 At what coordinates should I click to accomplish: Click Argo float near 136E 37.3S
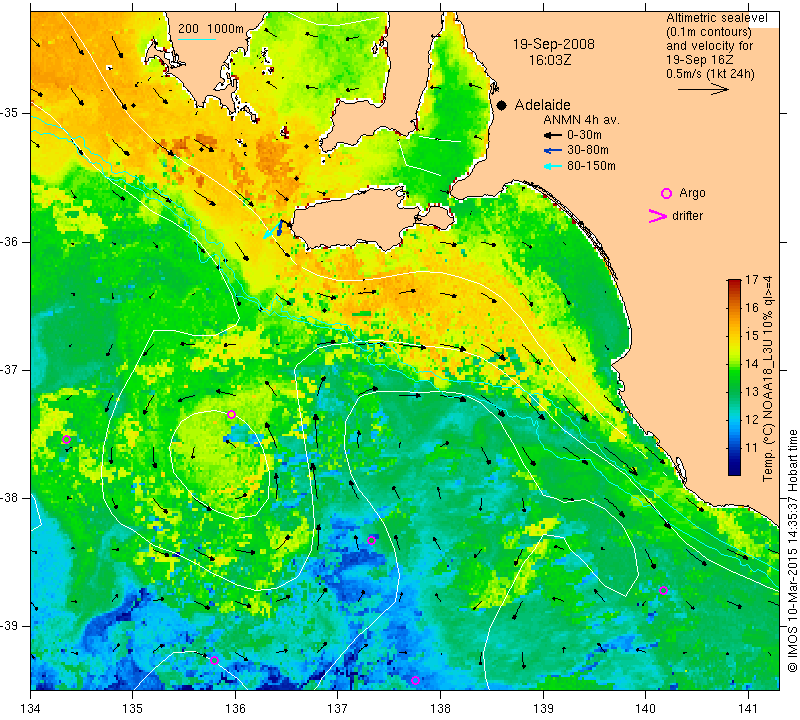click(x=231, y=414)
